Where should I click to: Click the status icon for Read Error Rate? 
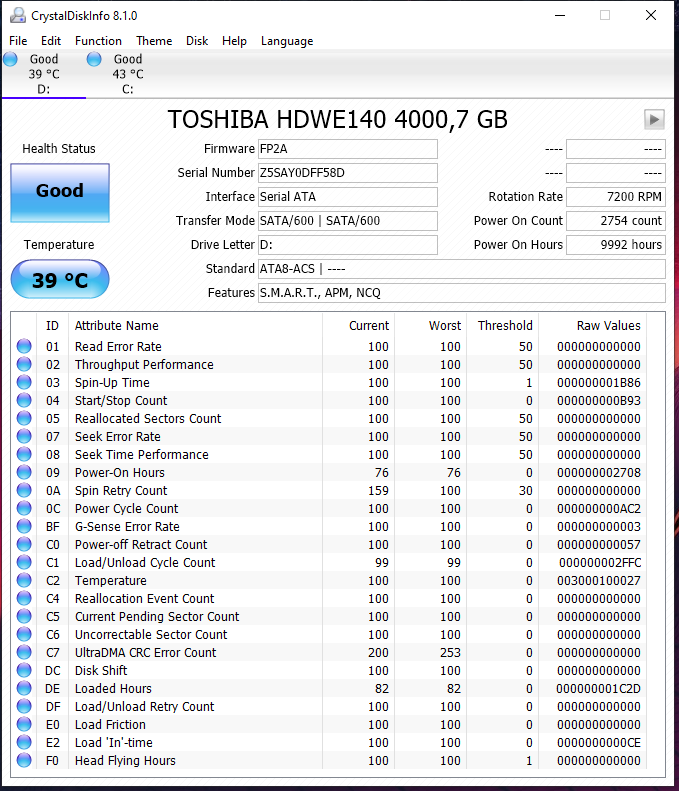[24, 346]
